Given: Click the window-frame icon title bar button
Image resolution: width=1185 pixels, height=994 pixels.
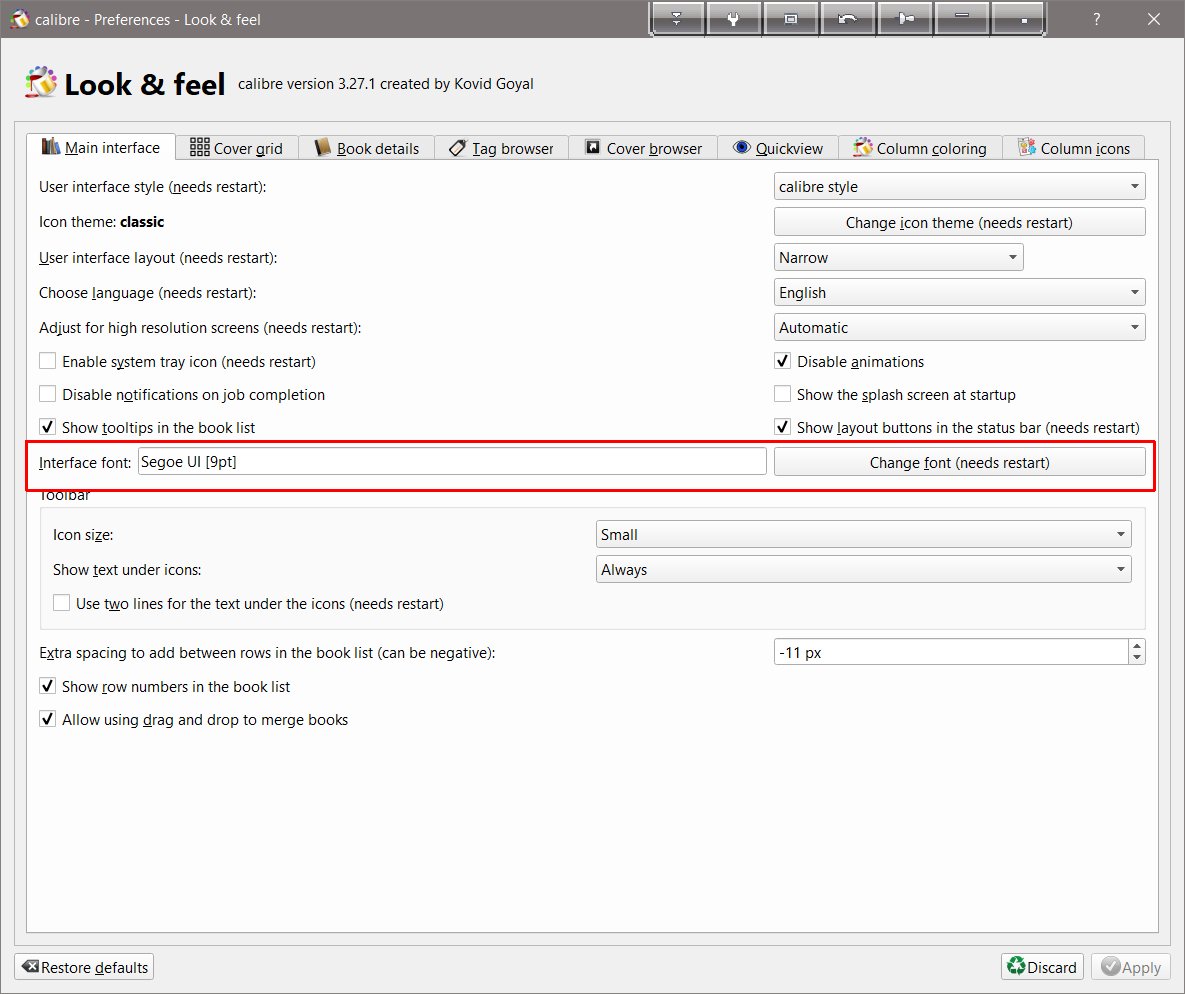Looking at the screenshot, I should pyautogui.click(x=791, y=19).
